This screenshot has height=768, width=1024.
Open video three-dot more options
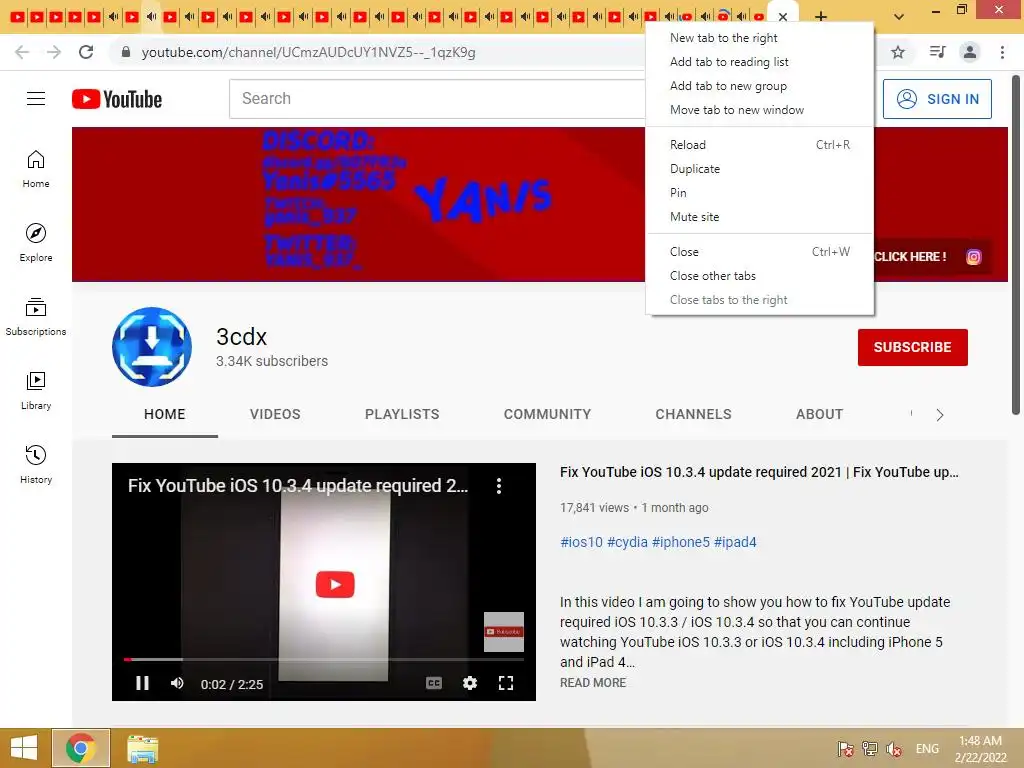tap(499, 486)
